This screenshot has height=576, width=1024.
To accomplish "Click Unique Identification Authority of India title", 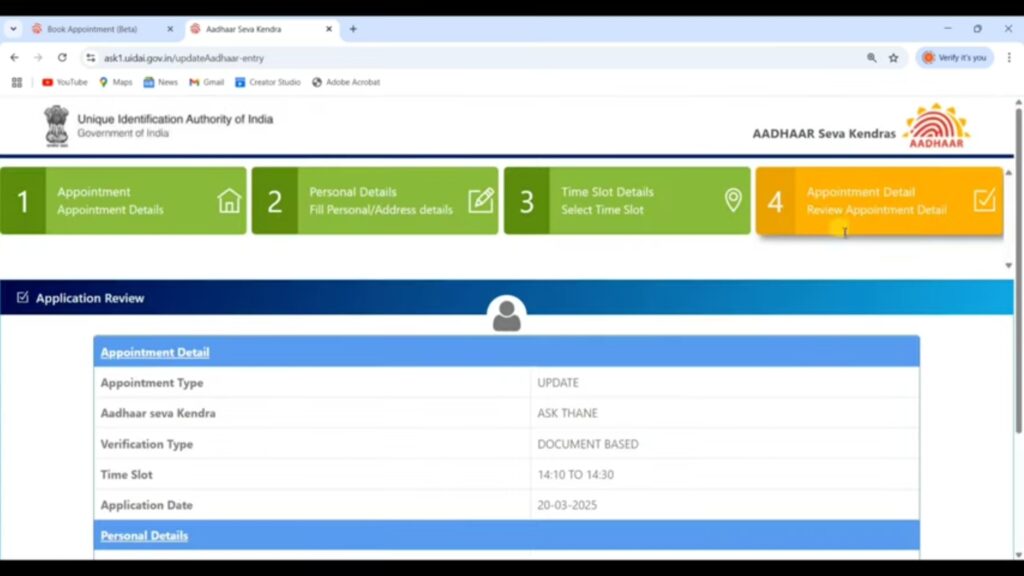I will click(175, 119).
